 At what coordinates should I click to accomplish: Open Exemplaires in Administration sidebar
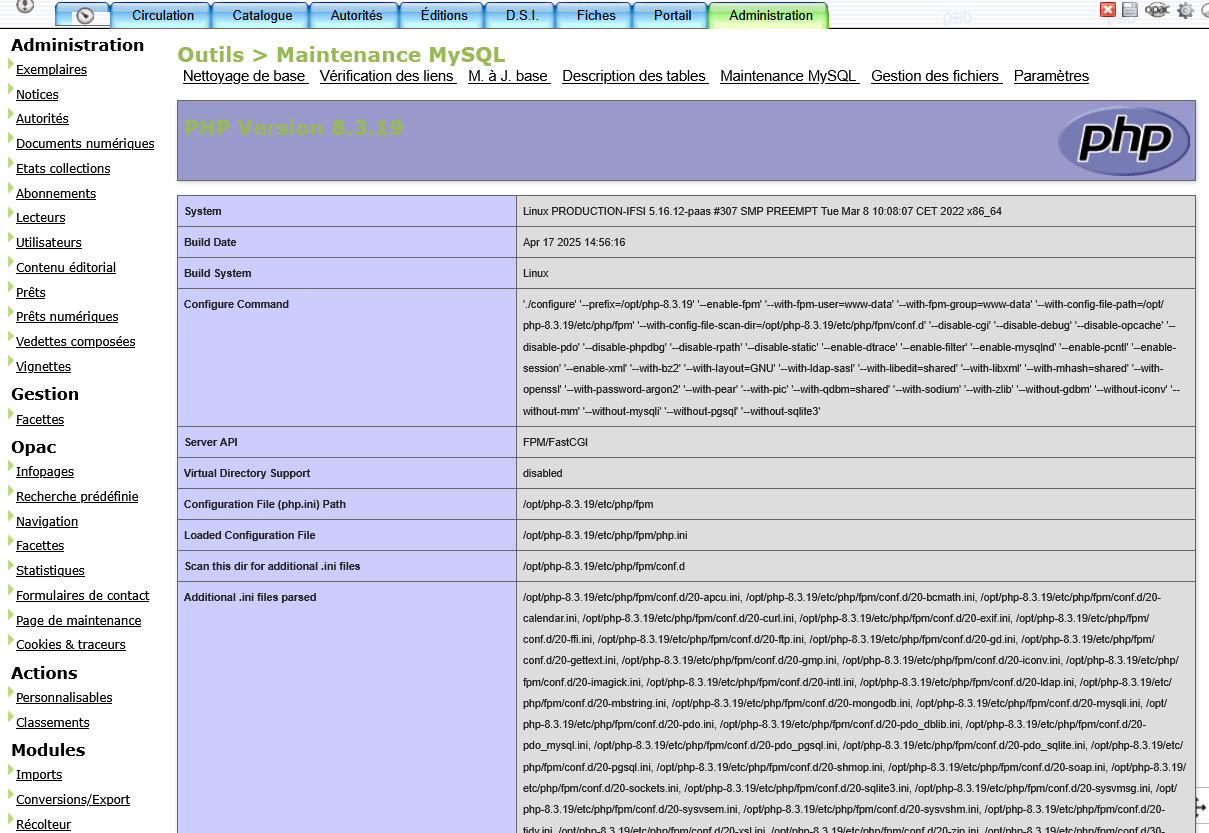pyautogui.click(x=51, y=70)
